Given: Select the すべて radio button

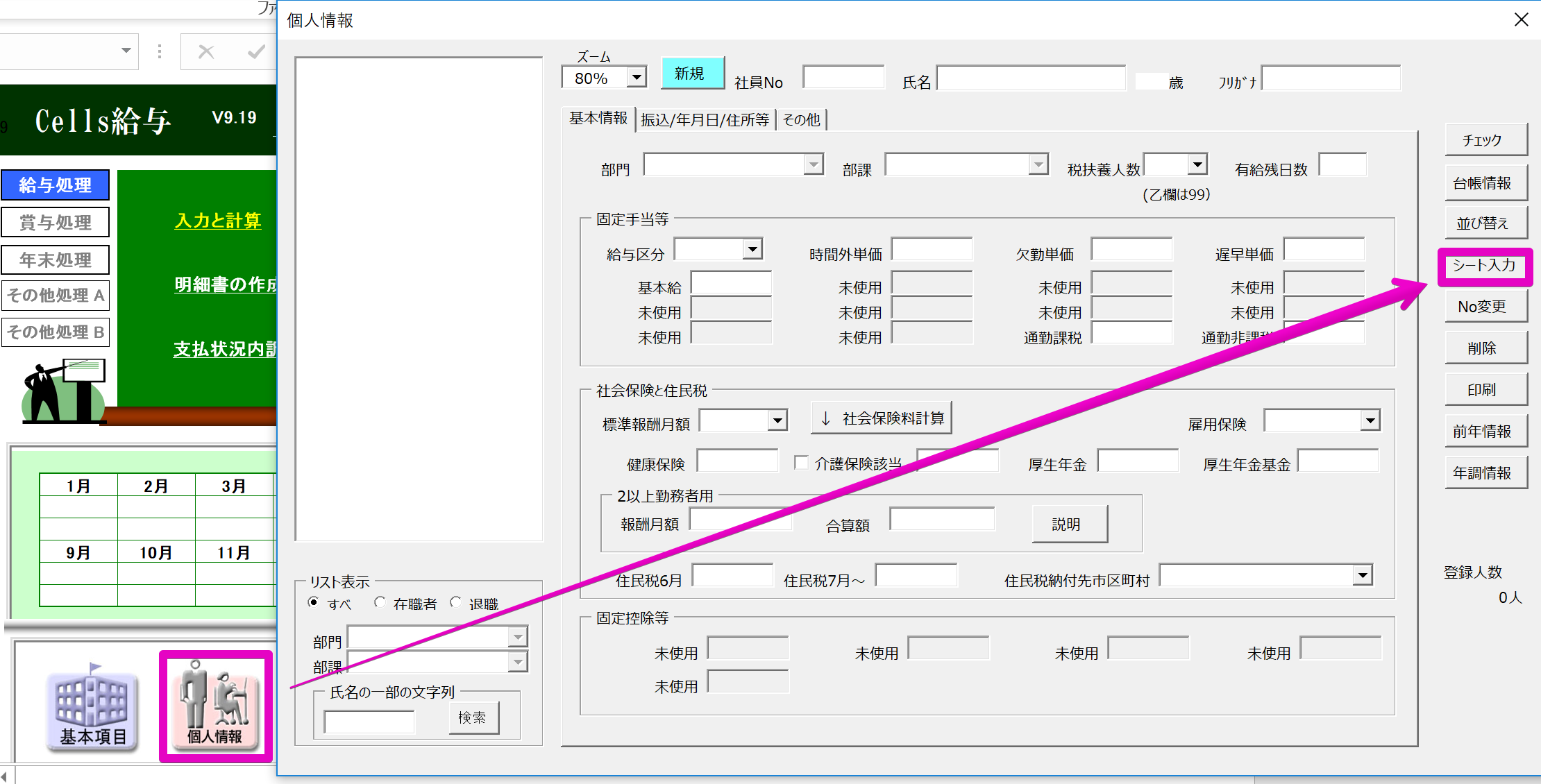Looking at the screenshot, I should (x=314, y=602).
